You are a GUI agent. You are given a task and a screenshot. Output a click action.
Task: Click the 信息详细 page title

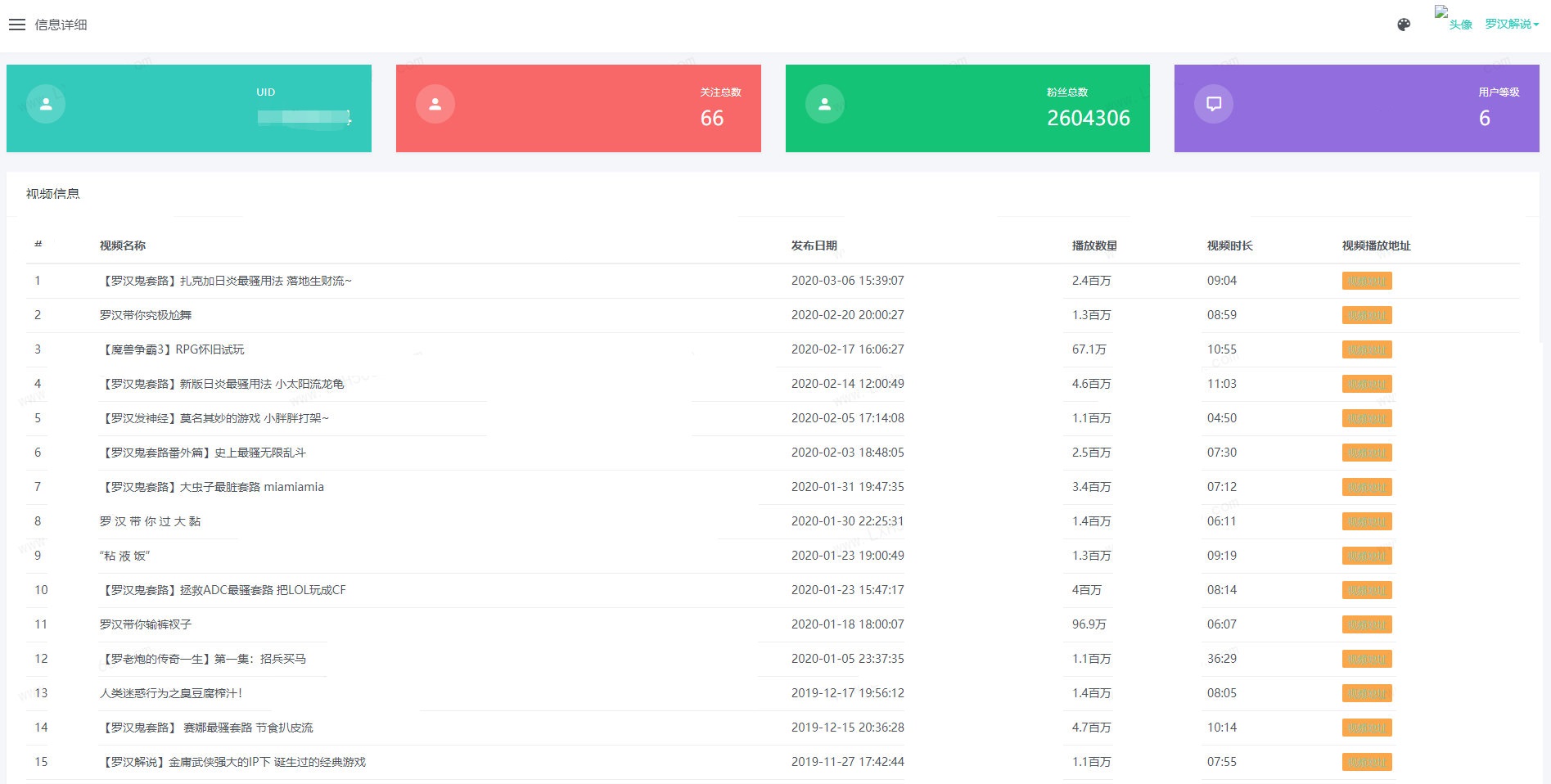61,25
